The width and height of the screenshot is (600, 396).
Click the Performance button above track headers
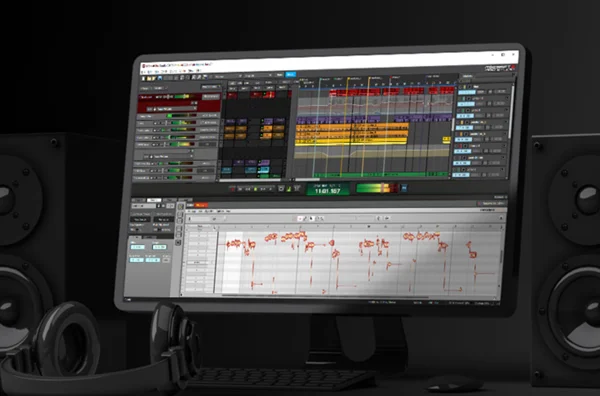pyautogui.click(x=210, y=88)
